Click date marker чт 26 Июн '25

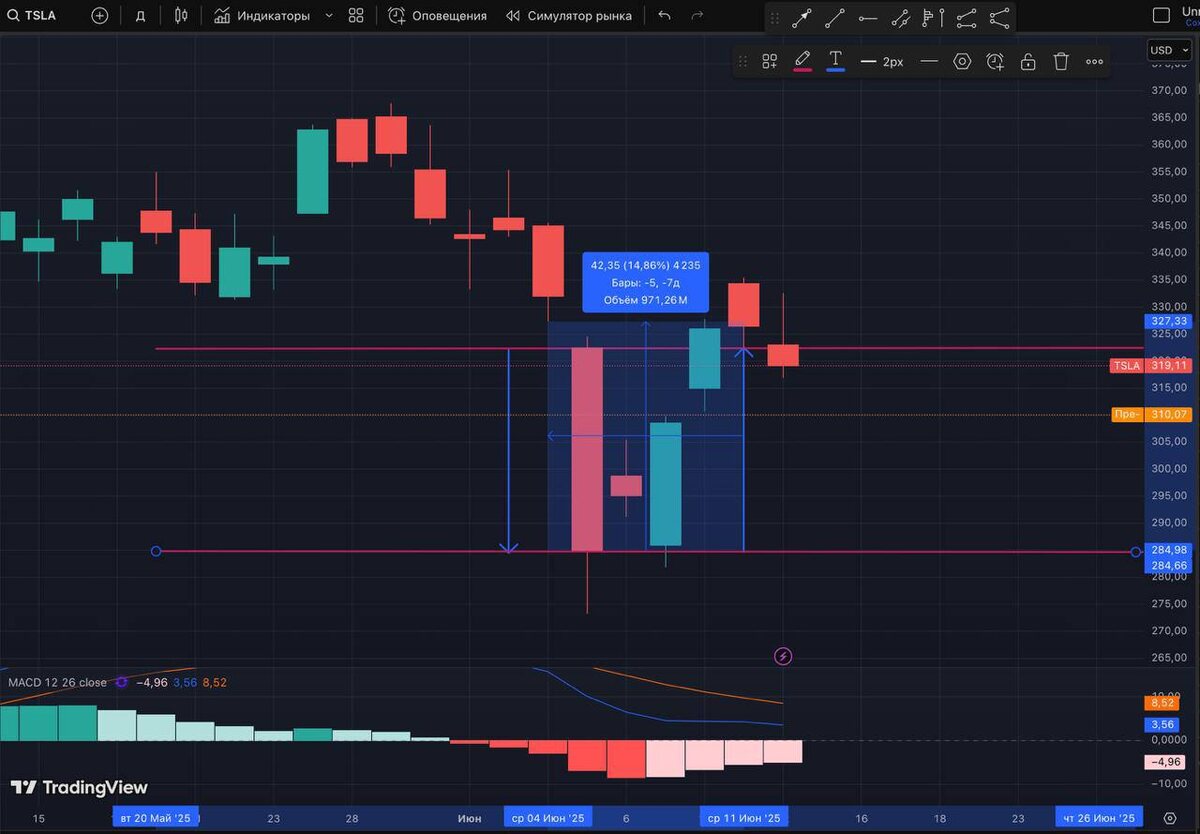(1098, 818)
